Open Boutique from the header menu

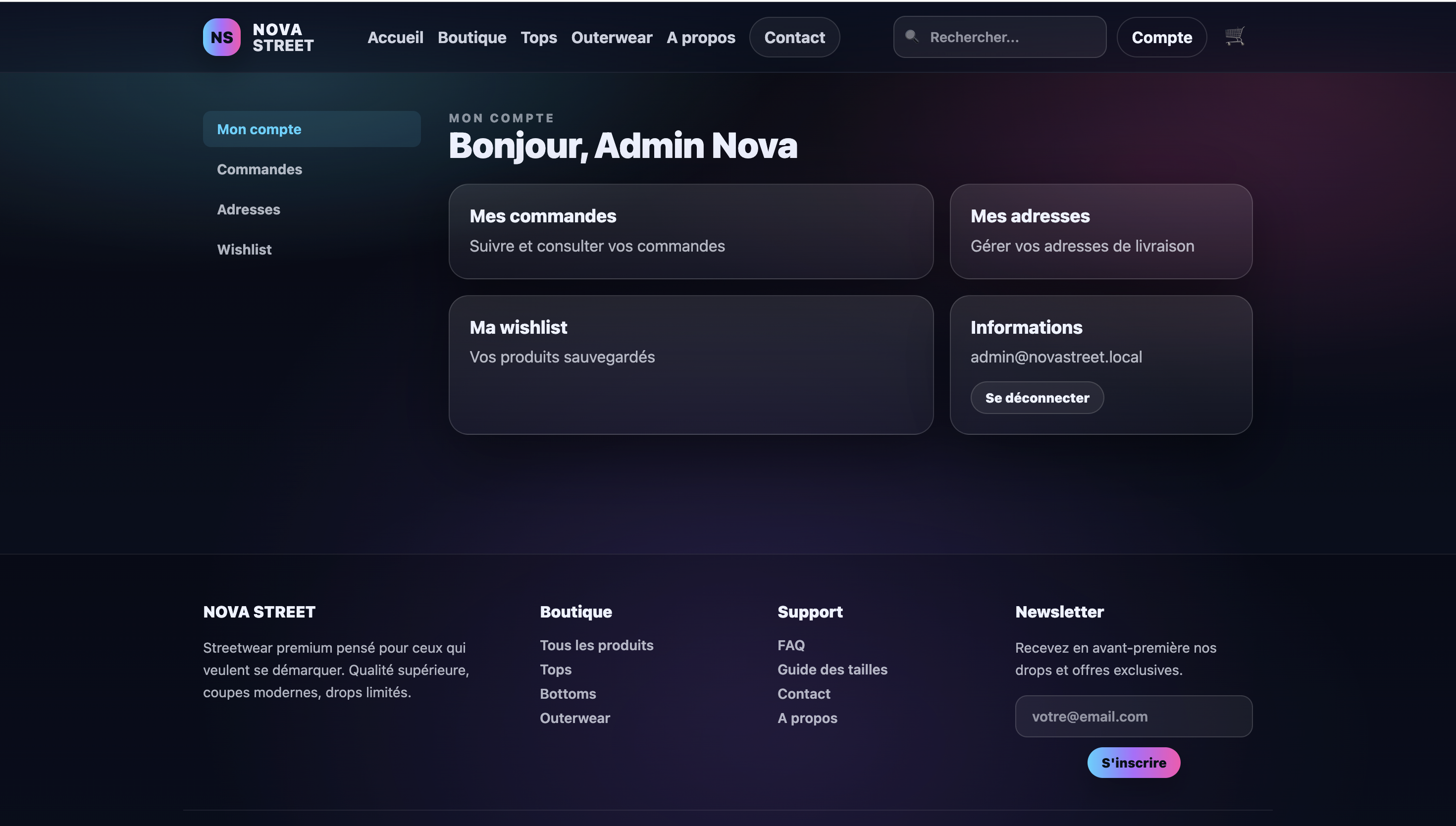(471, 38)
